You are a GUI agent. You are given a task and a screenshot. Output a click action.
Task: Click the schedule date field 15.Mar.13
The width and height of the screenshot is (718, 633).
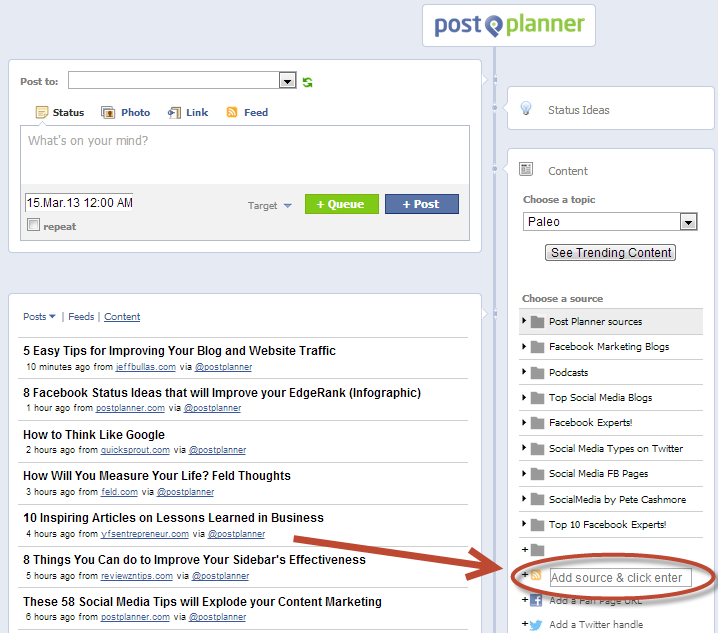79,202
